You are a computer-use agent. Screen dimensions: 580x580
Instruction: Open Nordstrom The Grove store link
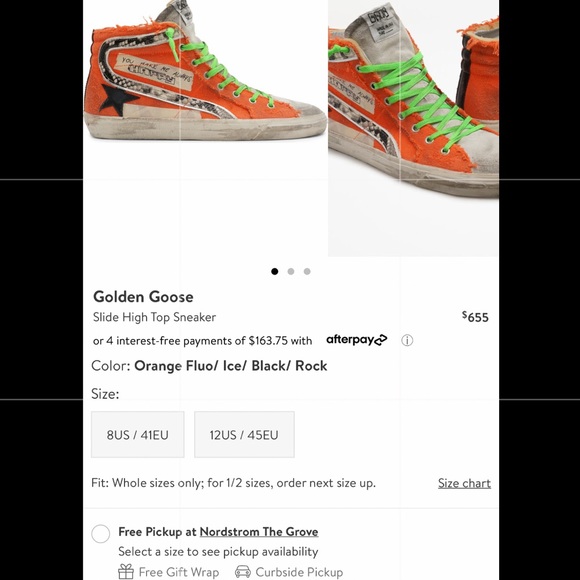coord(259,532)
